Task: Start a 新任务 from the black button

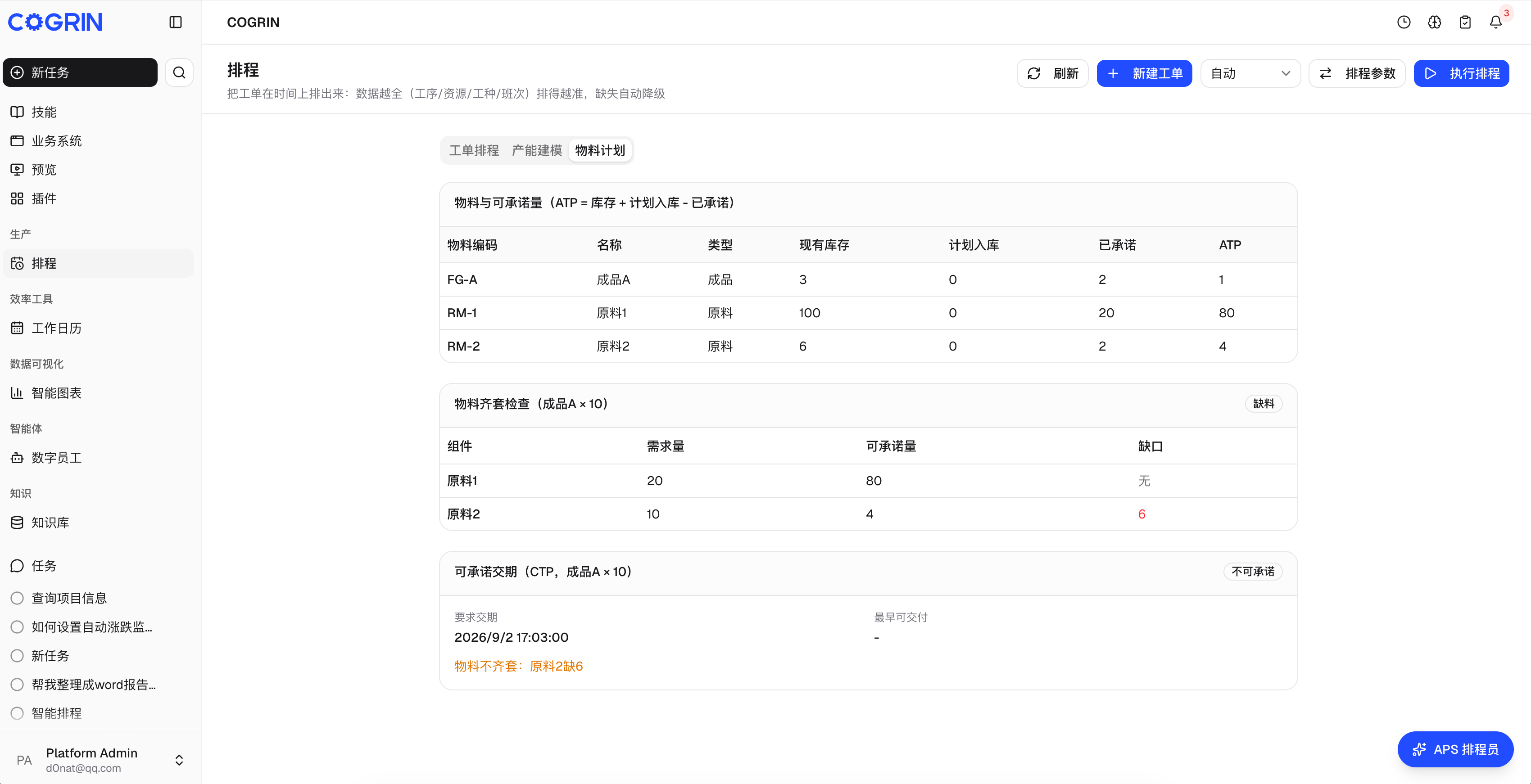Action: tap(80, 72)
